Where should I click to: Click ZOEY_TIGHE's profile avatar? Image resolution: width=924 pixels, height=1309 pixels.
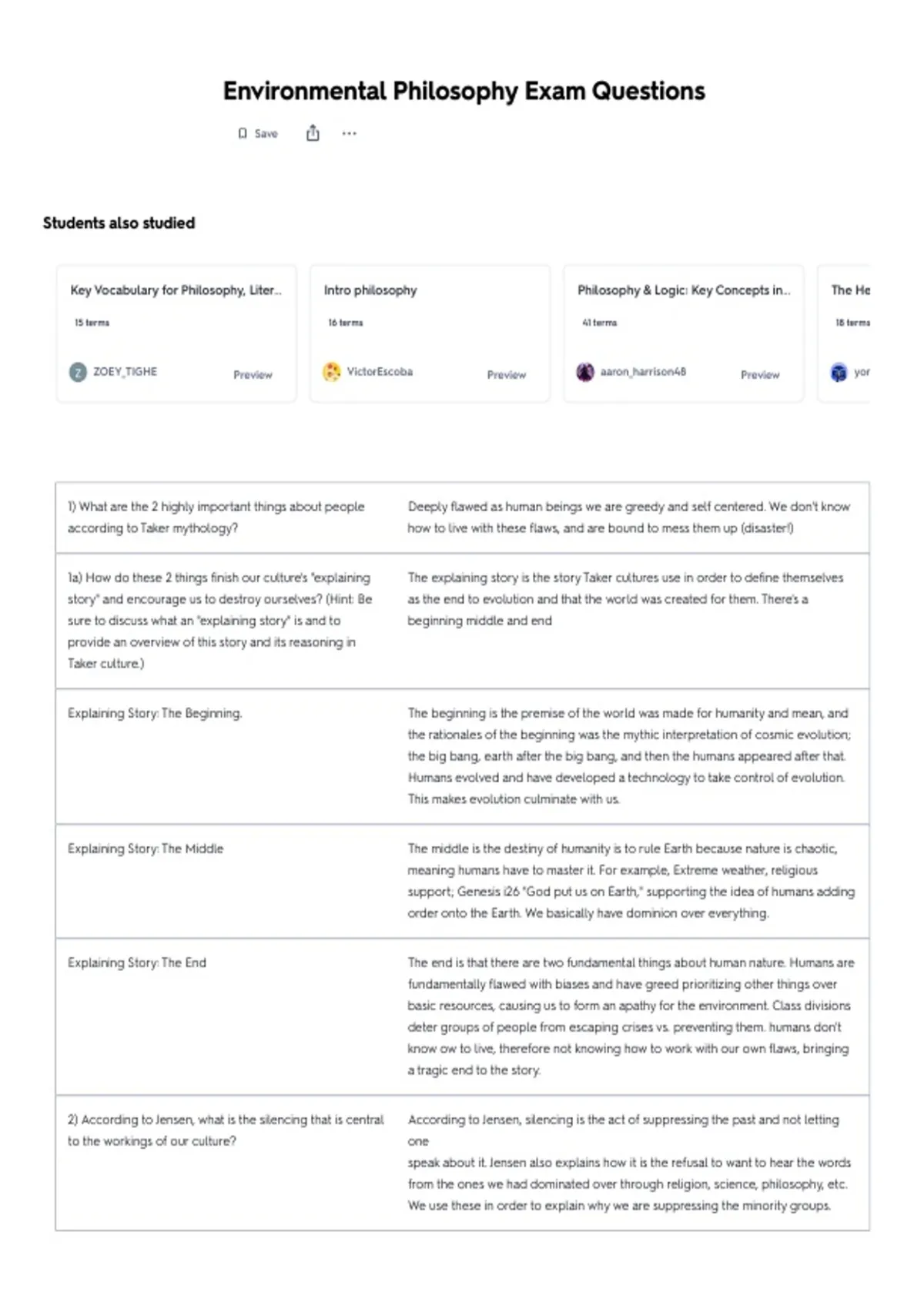[x=78, y=373]
